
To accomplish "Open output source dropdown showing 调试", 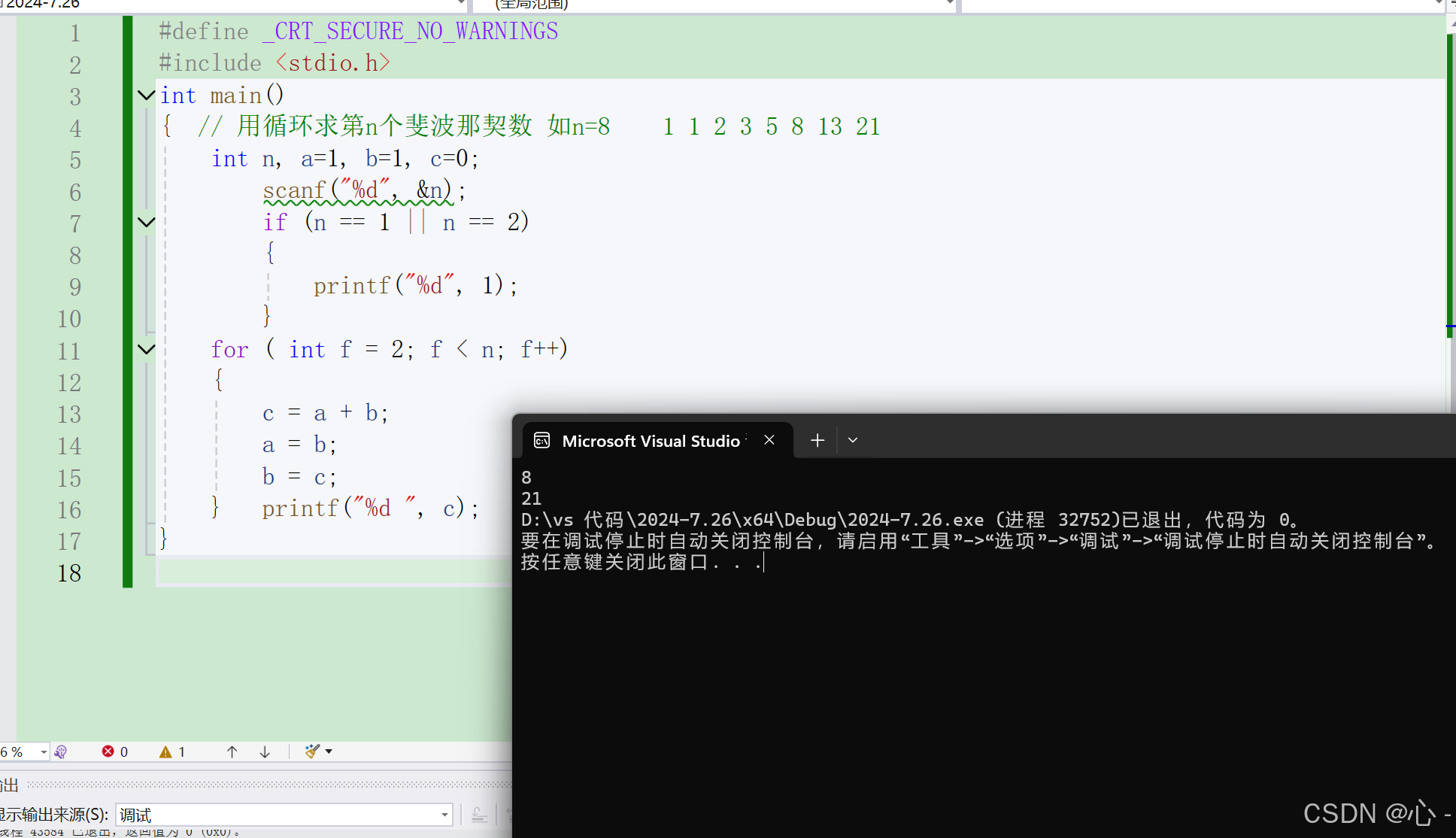I will tap(284, 815).
